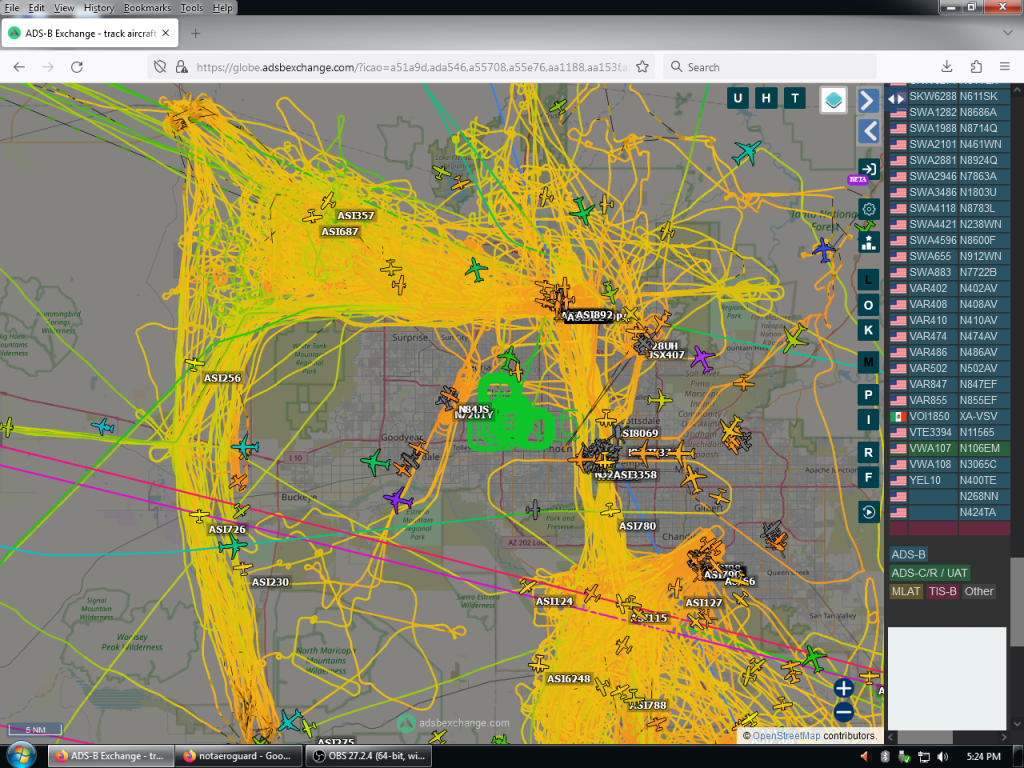
Task: Click the login arrow icon with BETA badge
Action: click(869, 169)
